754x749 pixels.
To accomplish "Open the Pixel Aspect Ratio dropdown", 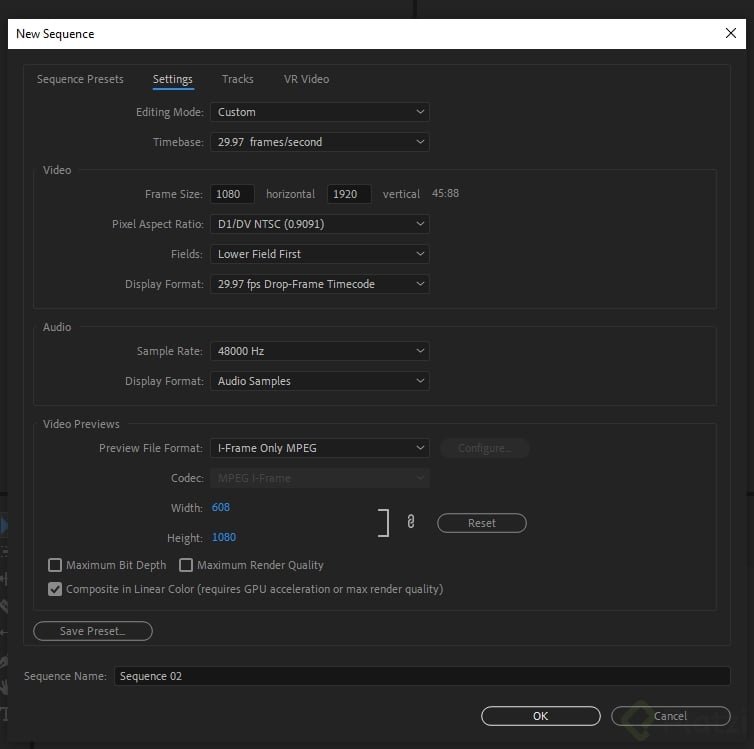I will 320,224.
